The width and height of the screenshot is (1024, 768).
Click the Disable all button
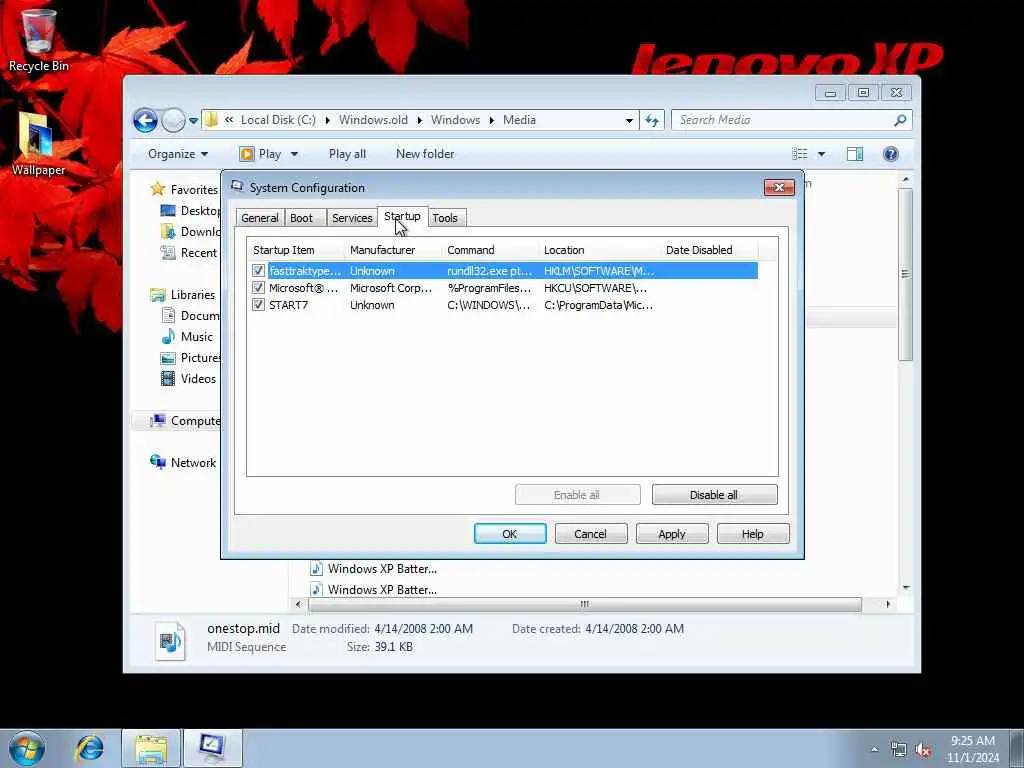point(714,495)
